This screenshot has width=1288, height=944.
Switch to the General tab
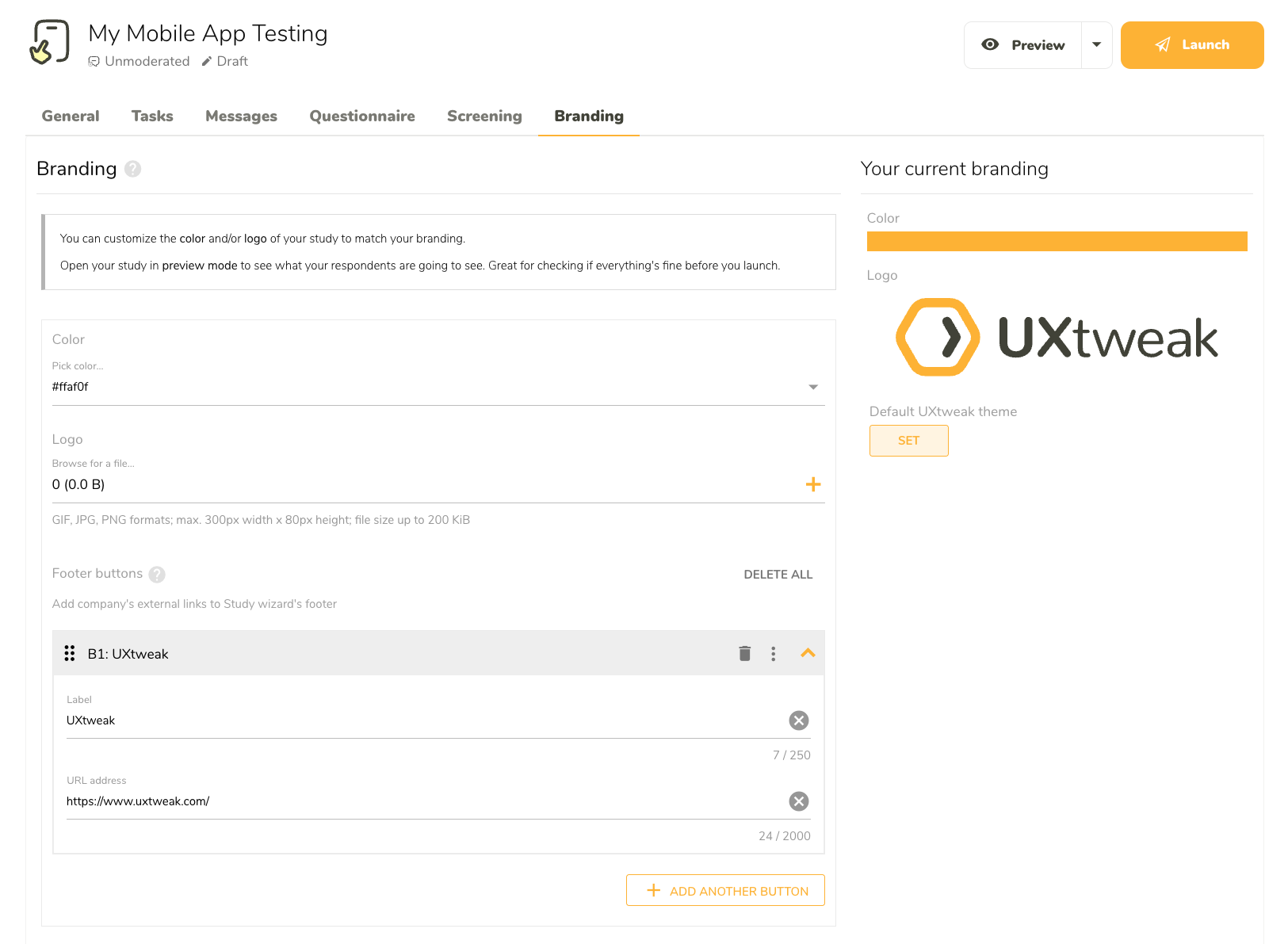[71, 117]
